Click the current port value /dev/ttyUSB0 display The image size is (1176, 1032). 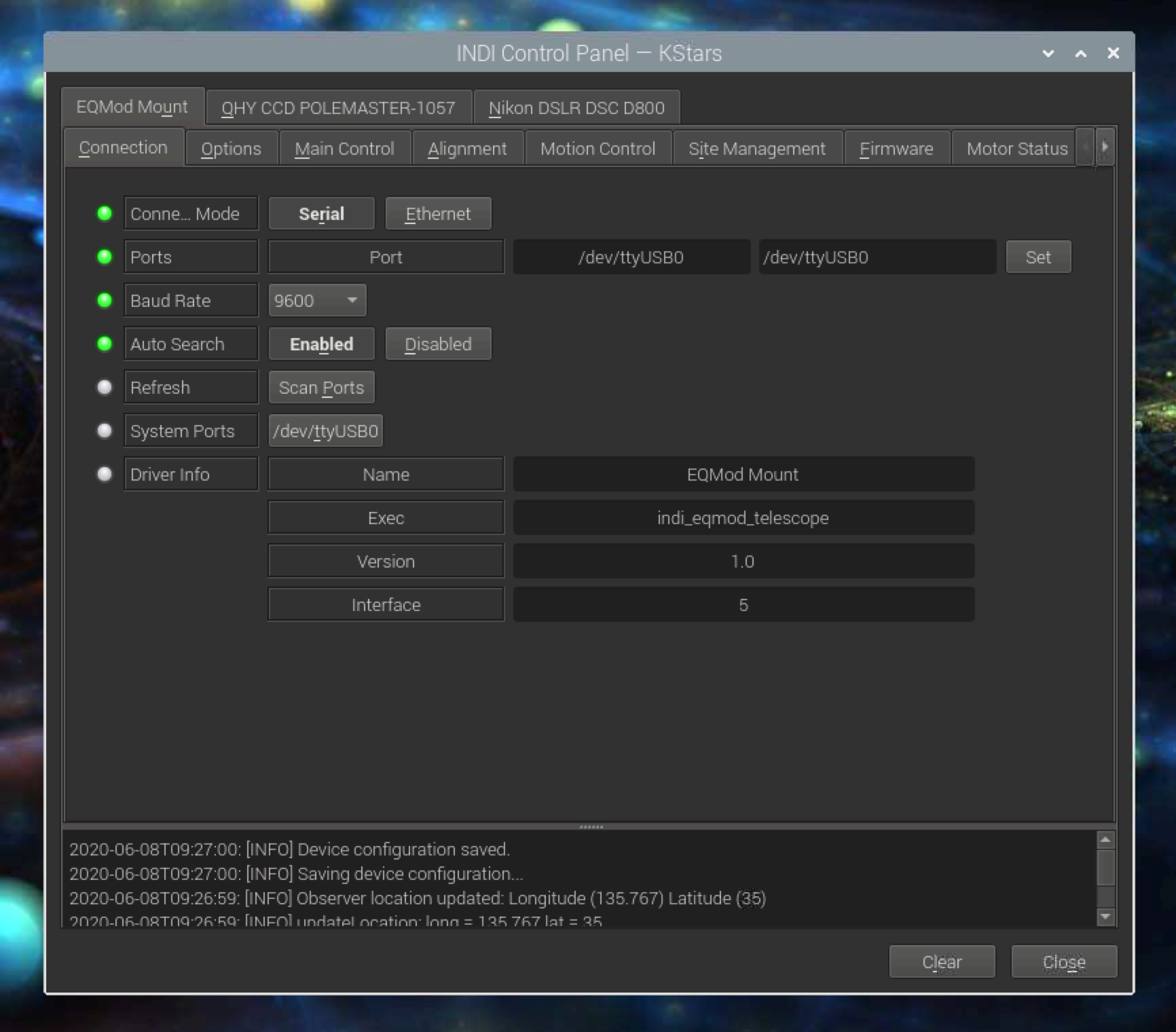tap(631, 257)
